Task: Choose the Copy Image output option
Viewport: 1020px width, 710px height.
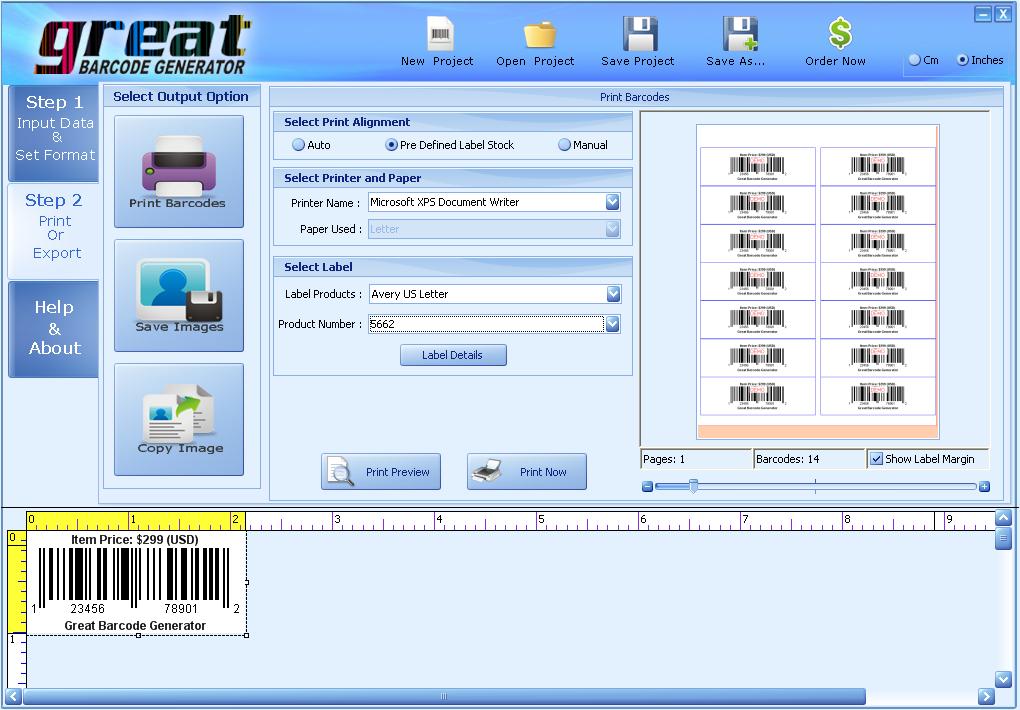Action: point(179,419)
